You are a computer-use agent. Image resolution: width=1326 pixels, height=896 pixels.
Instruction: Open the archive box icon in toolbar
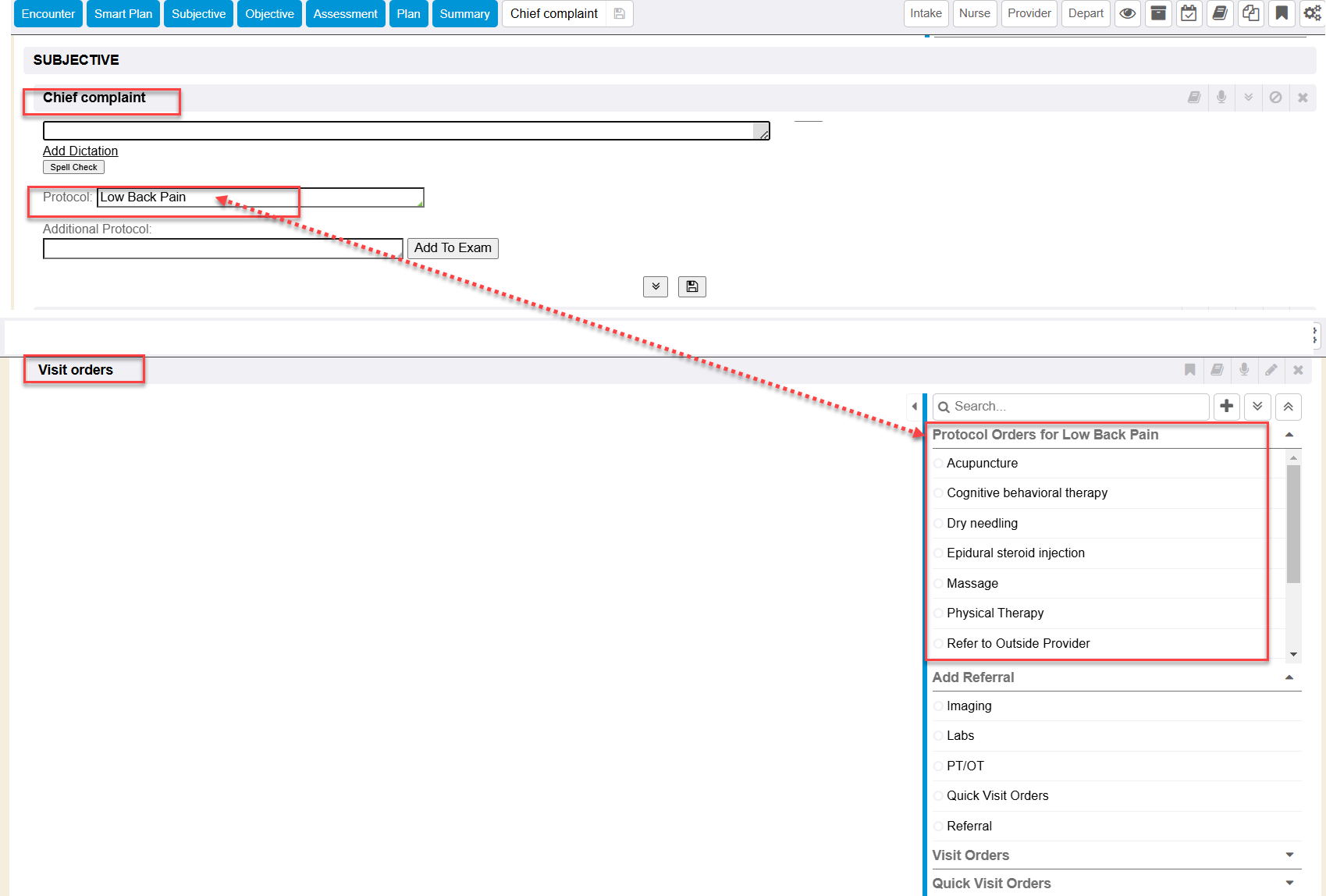(1158, 14)
